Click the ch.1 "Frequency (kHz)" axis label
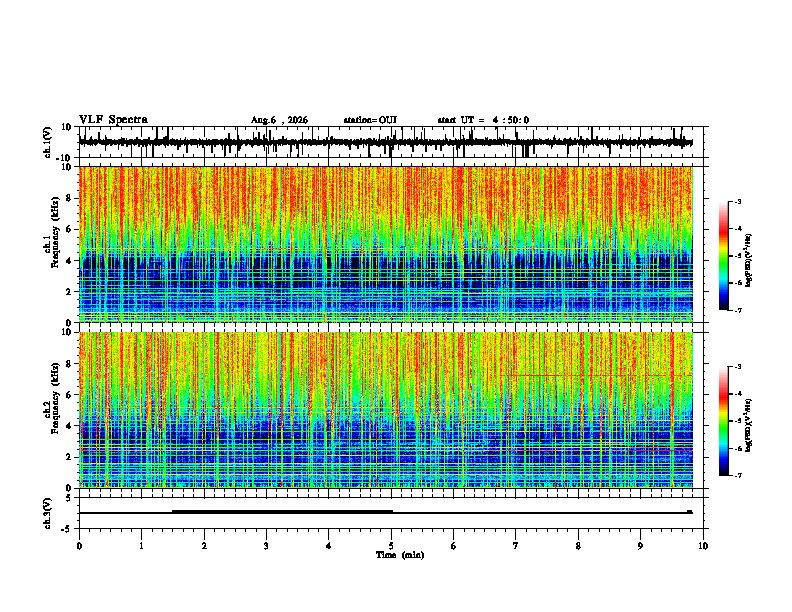Viewport: 792px width, 612px height. [x=56, y=233]
